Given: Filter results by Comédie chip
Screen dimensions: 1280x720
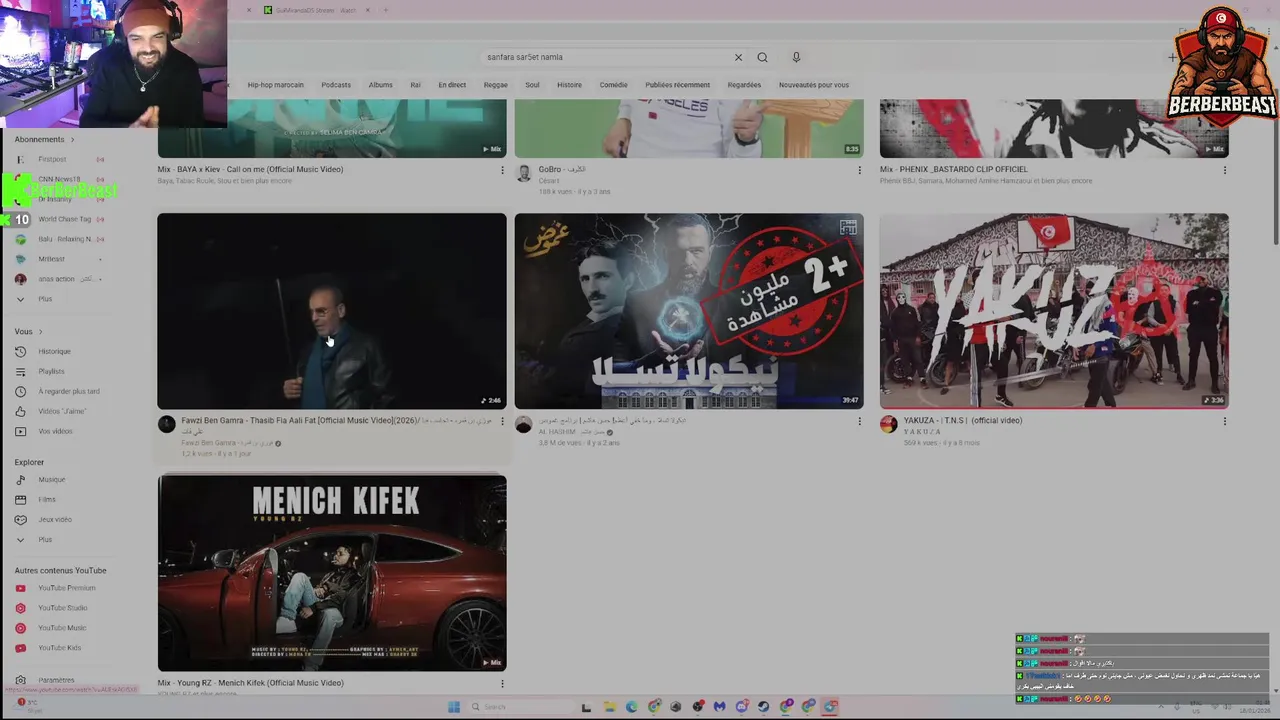Looking at the screenshot, I should point(613,85).
